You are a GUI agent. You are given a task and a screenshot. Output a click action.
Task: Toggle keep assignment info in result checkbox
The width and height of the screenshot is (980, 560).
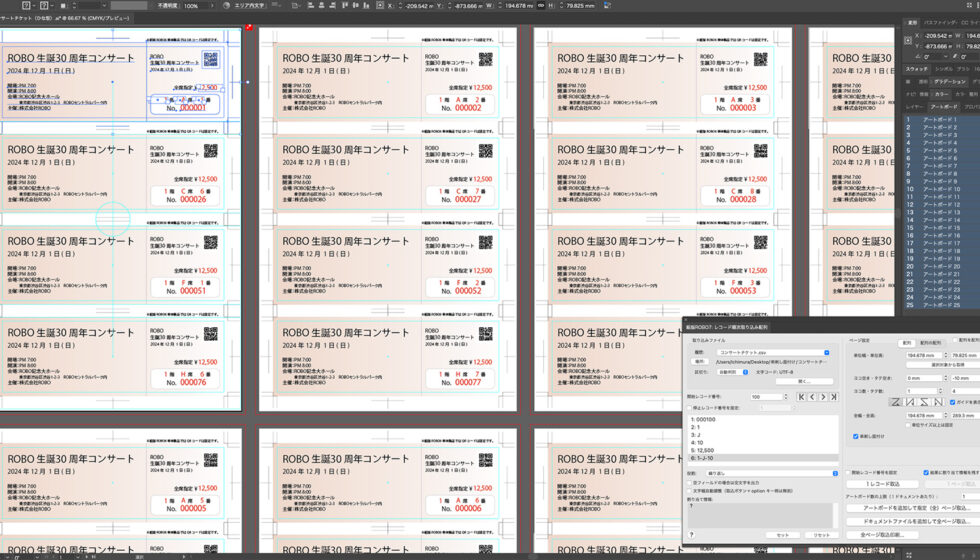tap(926, 472)
